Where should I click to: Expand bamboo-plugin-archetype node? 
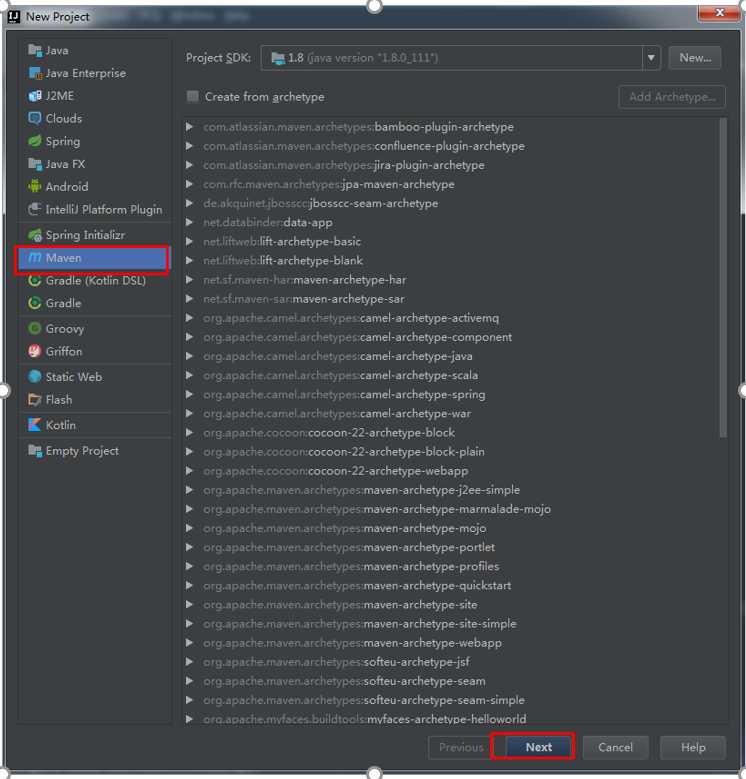[x=189, y=127]
